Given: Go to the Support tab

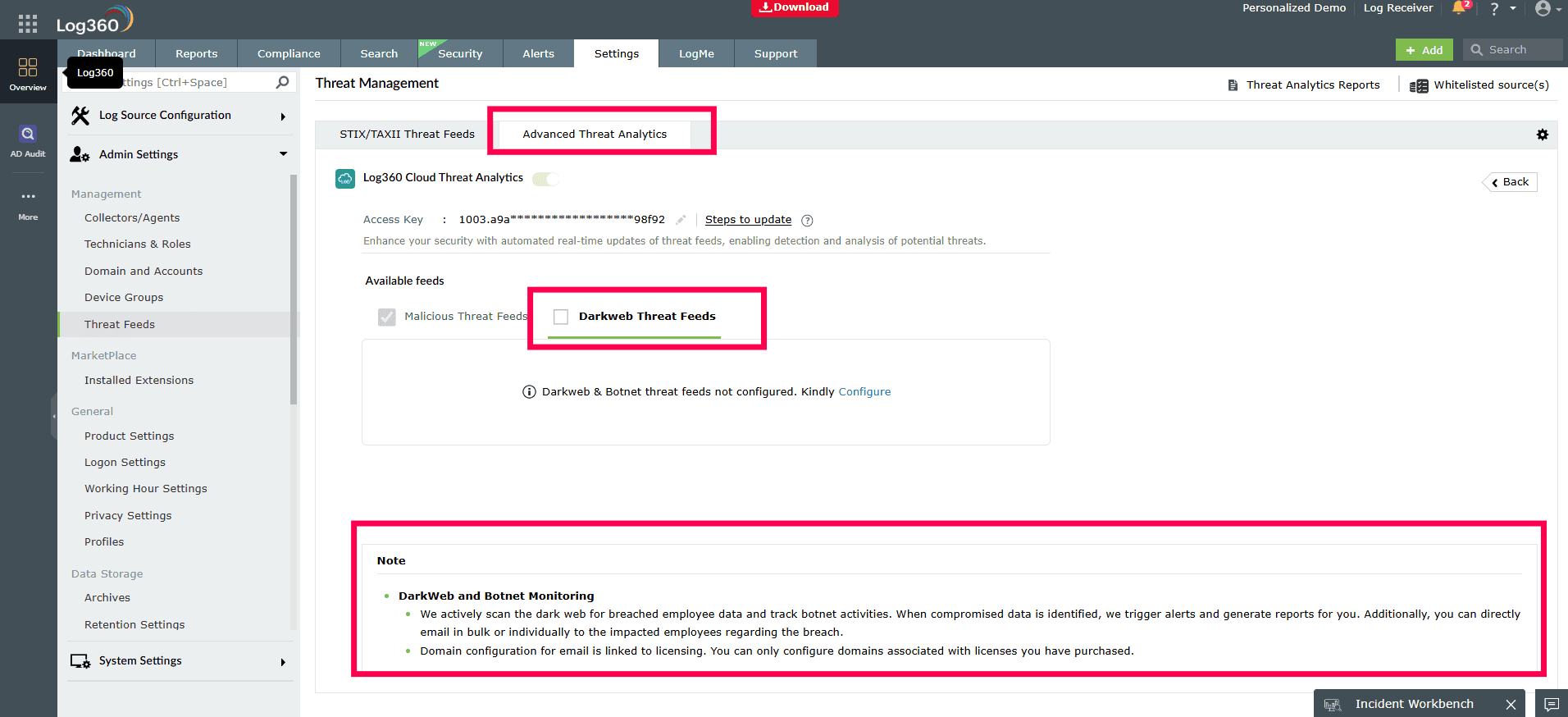Looking at the screenshot, I should click(776, 53).
